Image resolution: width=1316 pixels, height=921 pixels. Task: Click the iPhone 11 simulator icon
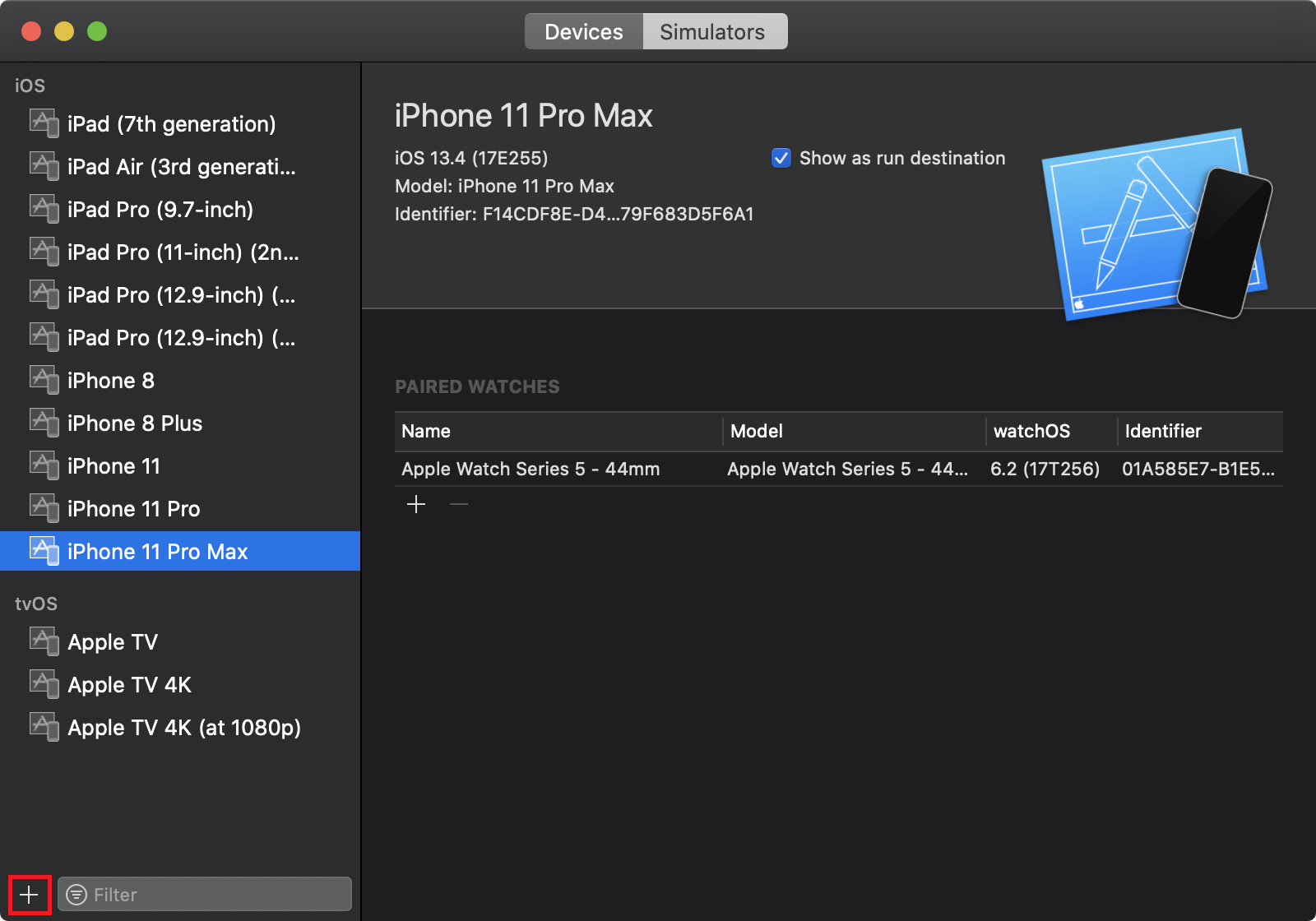pos(44,465)
